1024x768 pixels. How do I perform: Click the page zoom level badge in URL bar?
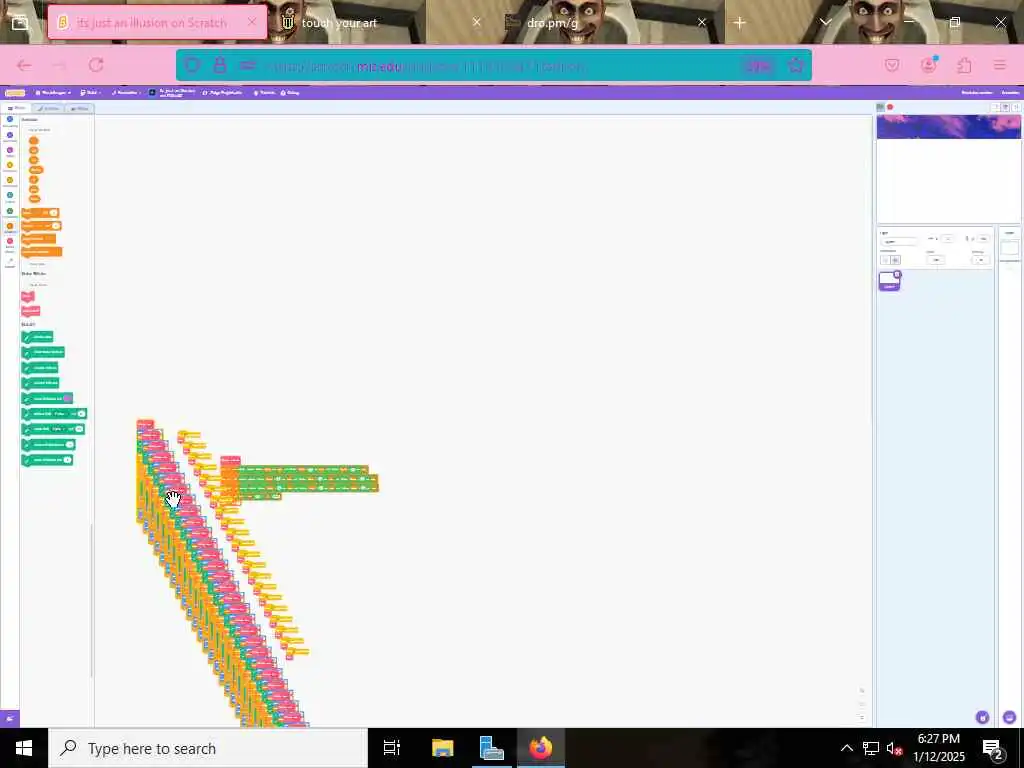click(758, 66)
